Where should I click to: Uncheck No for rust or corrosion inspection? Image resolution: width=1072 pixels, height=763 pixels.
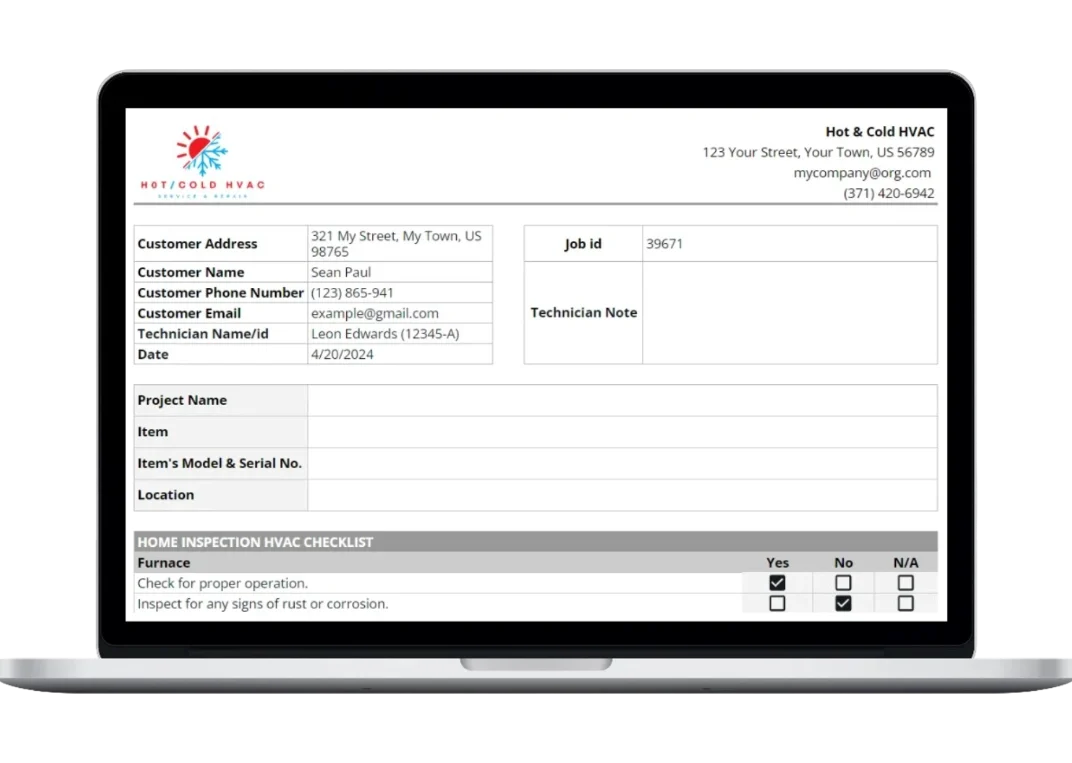tap(843, 604)
